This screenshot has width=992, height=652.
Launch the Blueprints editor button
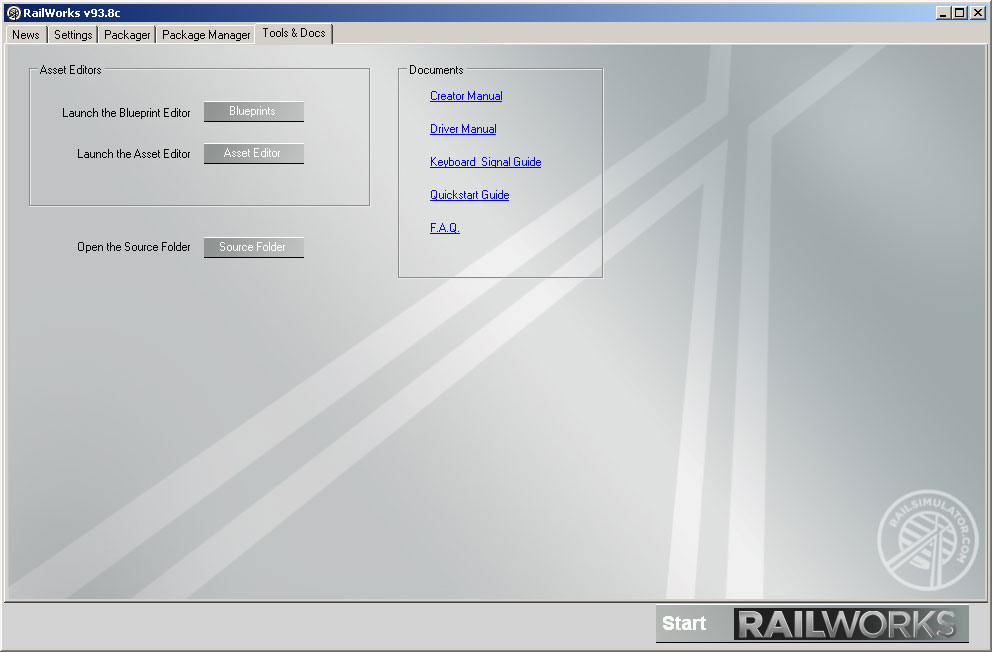pyautogui.click(x=253, y=112)
